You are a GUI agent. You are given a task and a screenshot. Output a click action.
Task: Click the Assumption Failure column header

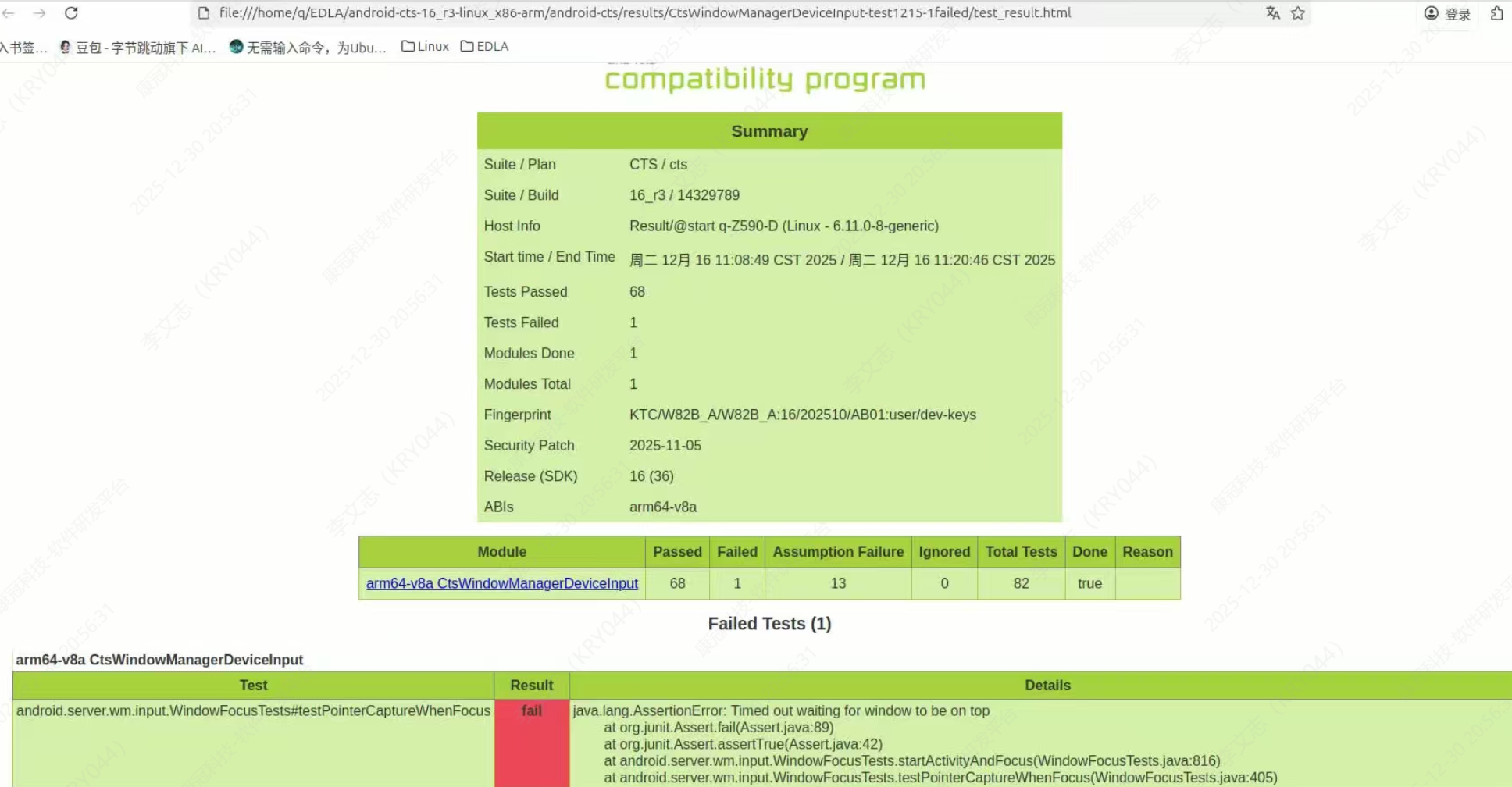point(838,552)
